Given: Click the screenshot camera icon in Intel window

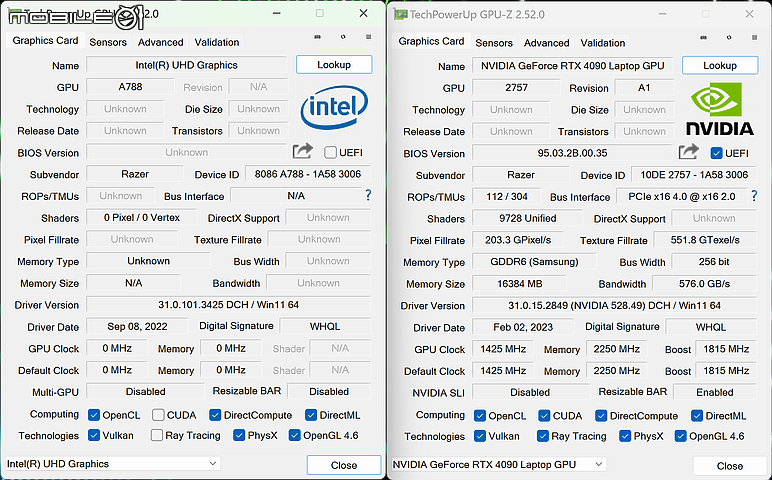Looking at the screenshot, I should (318, 37).
